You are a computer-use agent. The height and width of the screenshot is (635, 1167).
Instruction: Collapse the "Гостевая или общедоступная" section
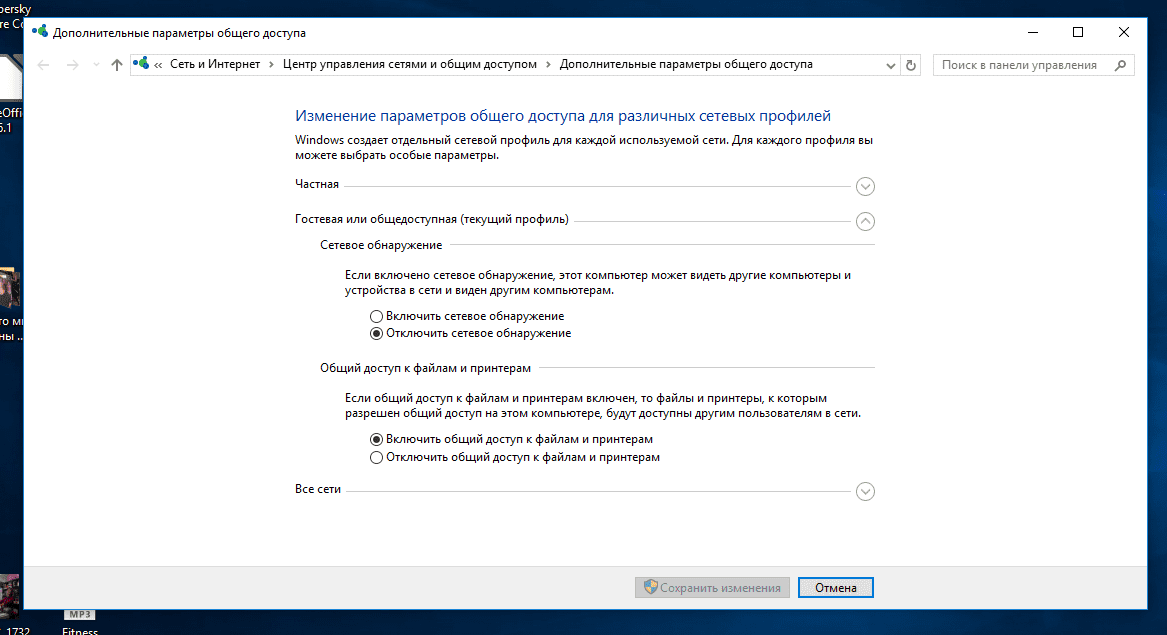(x=865, y=221)
